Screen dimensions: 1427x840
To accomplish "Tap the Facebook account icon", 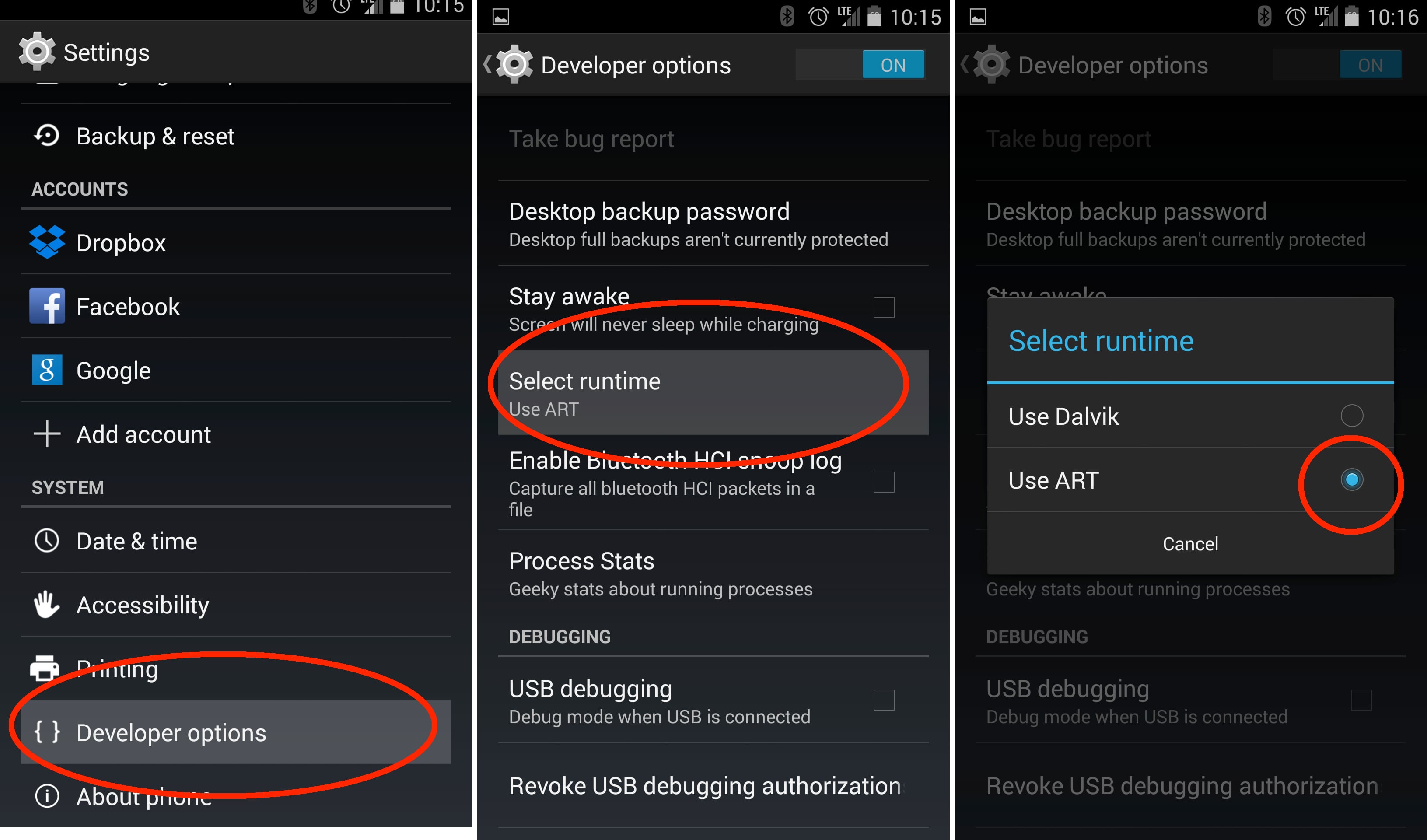I will pos(47,306).
